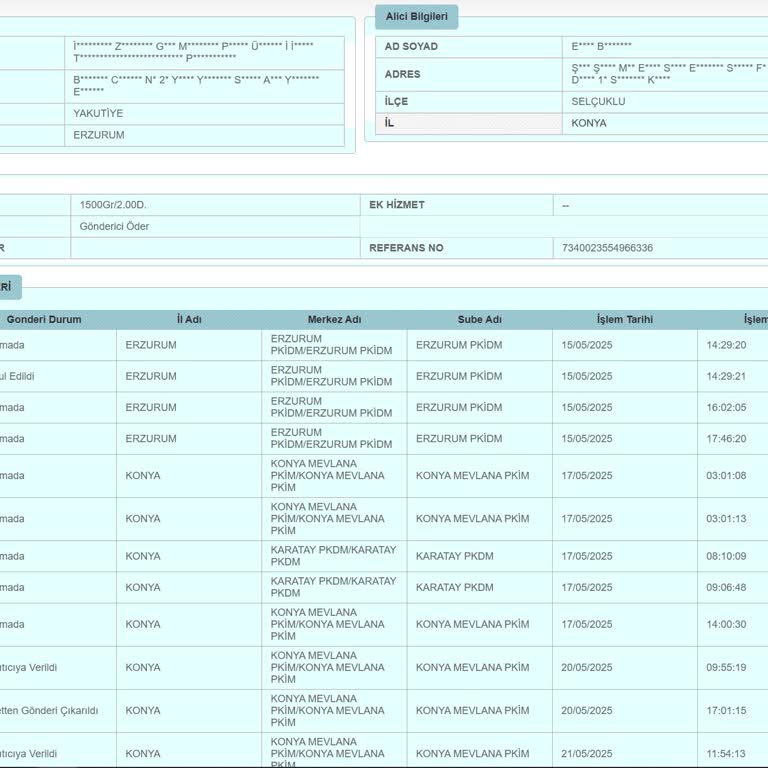
Task: Select the row dated 20/05/2025 at 17:01:15
Action: [x=384, y=711]
